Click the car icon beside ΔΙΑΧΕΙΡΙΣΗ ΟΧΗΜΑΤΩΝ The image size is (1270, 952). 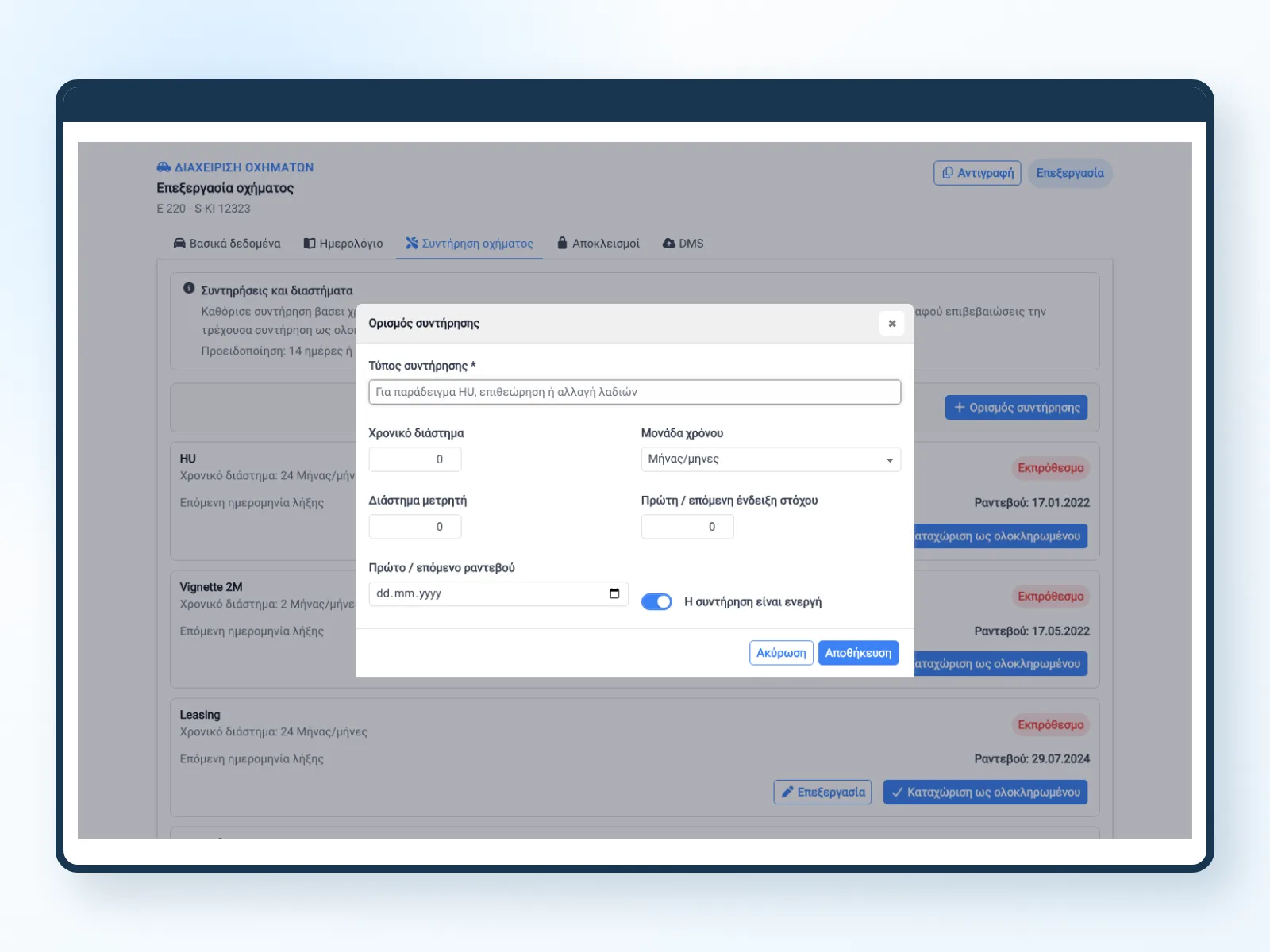164,167
